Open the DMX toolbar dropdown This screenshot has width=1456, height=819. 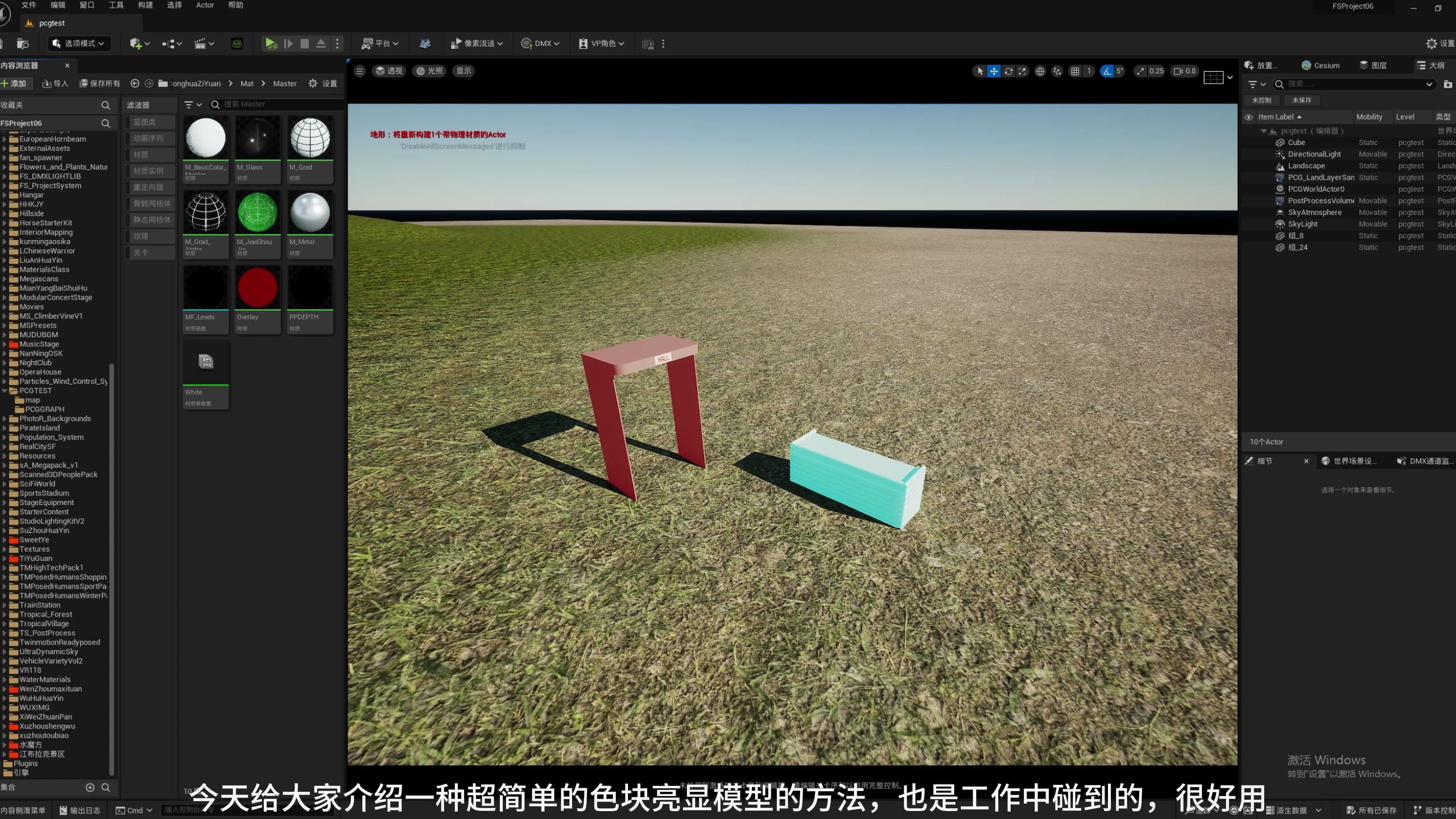click(x=541, y=43)
